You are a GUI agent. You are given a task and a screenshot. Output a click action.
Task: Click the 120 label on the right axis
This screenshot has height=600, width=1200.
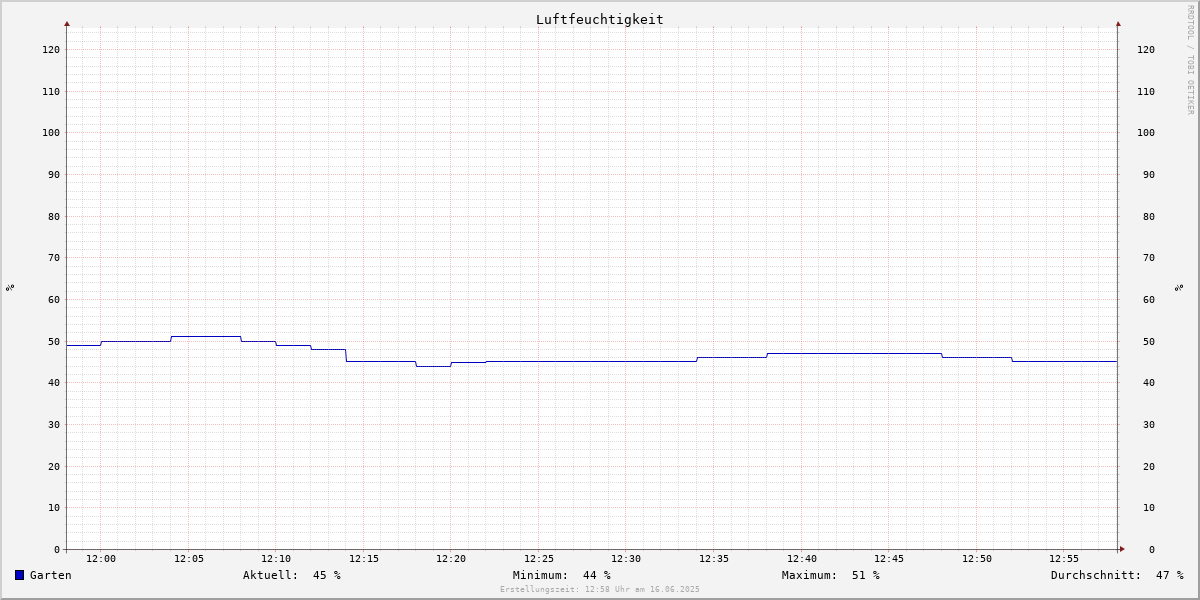pos(1146,49)
